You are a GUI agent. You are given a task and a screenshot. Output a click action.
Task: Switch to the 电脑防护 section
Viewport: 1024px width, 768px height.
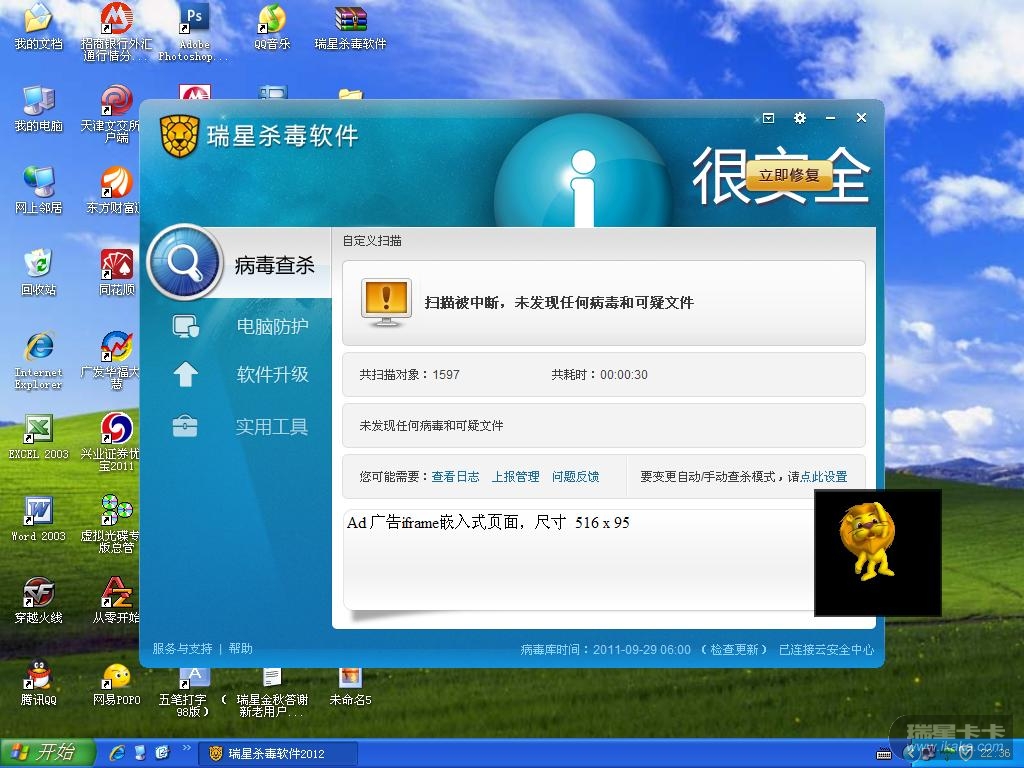[272, 327]
